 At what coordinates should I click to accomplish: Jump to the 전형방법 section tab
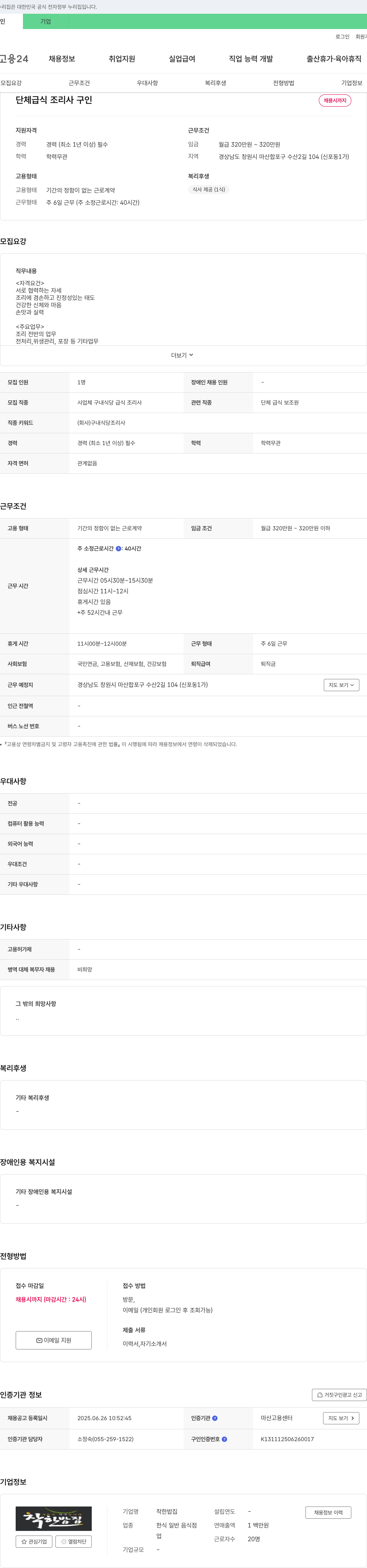[x=284, y=83]
